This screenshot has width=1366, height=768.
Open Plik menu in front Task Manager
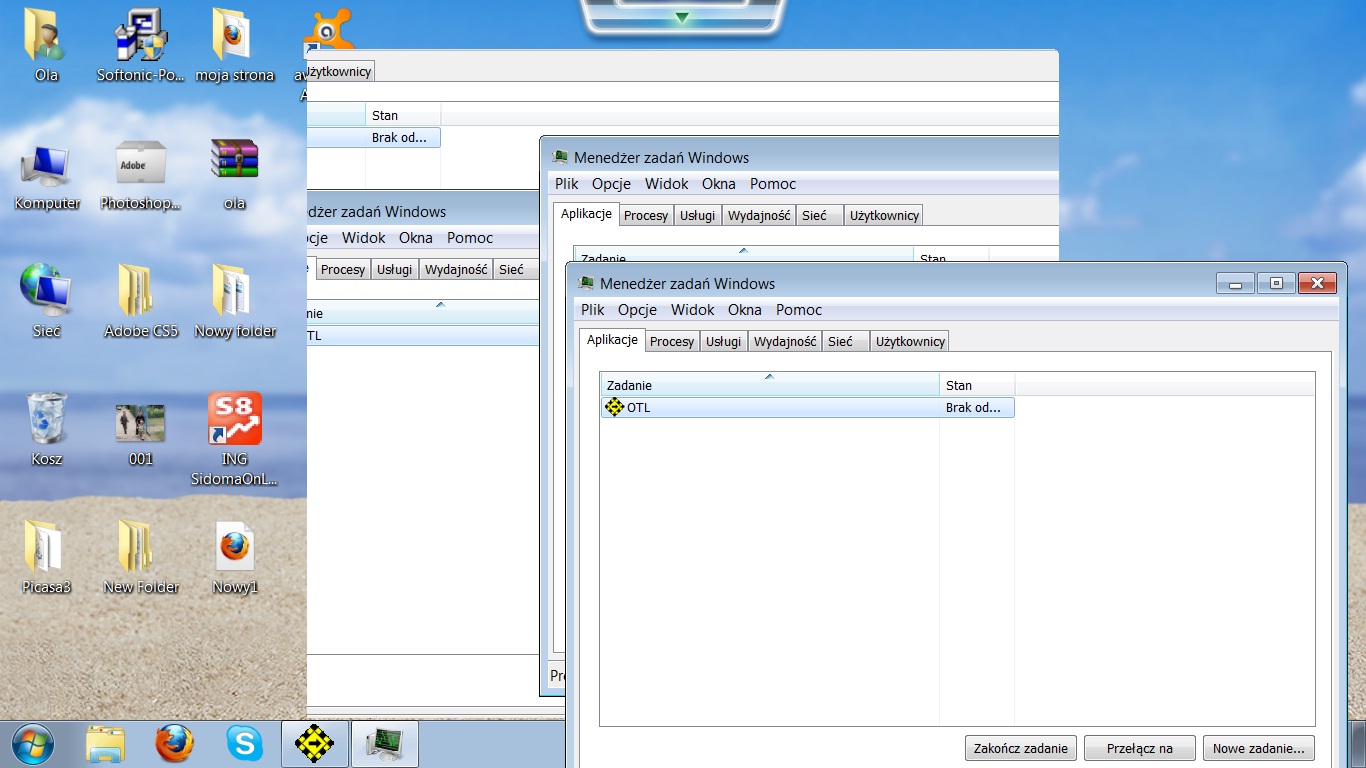click(x=593, y=310)
